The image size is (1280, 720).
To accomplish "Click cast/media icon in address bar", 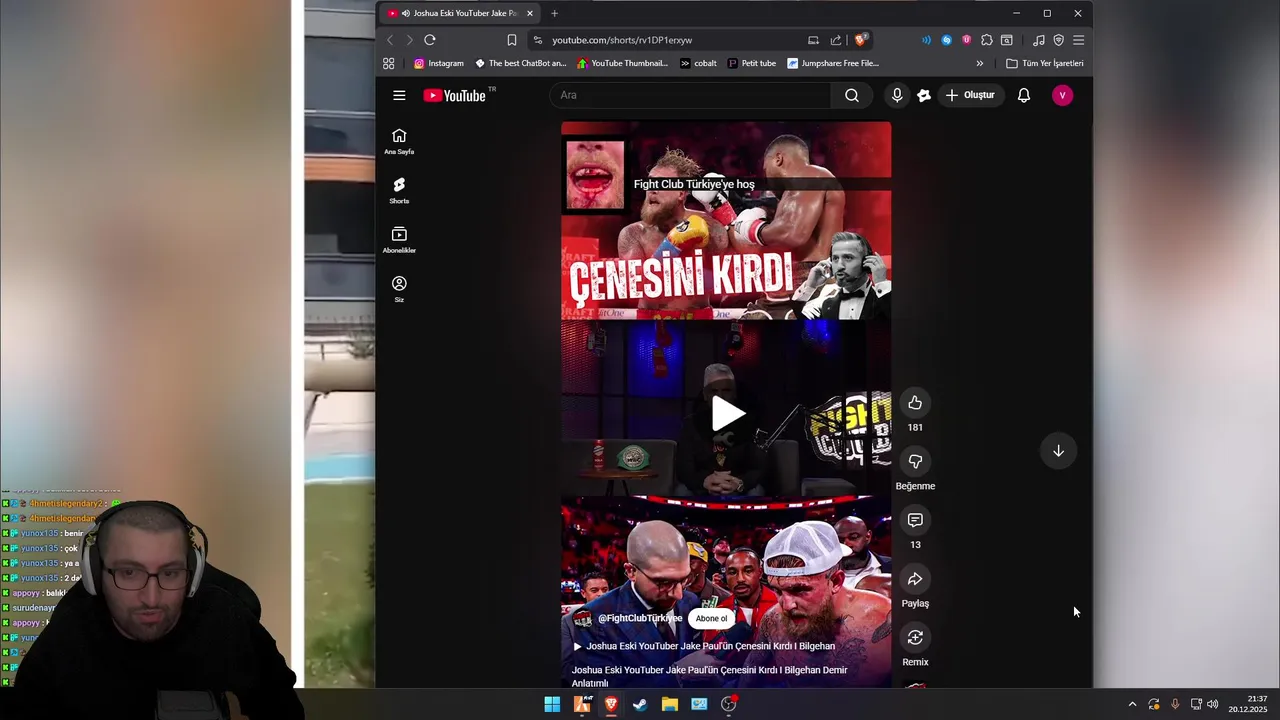I will pos(813,40).
